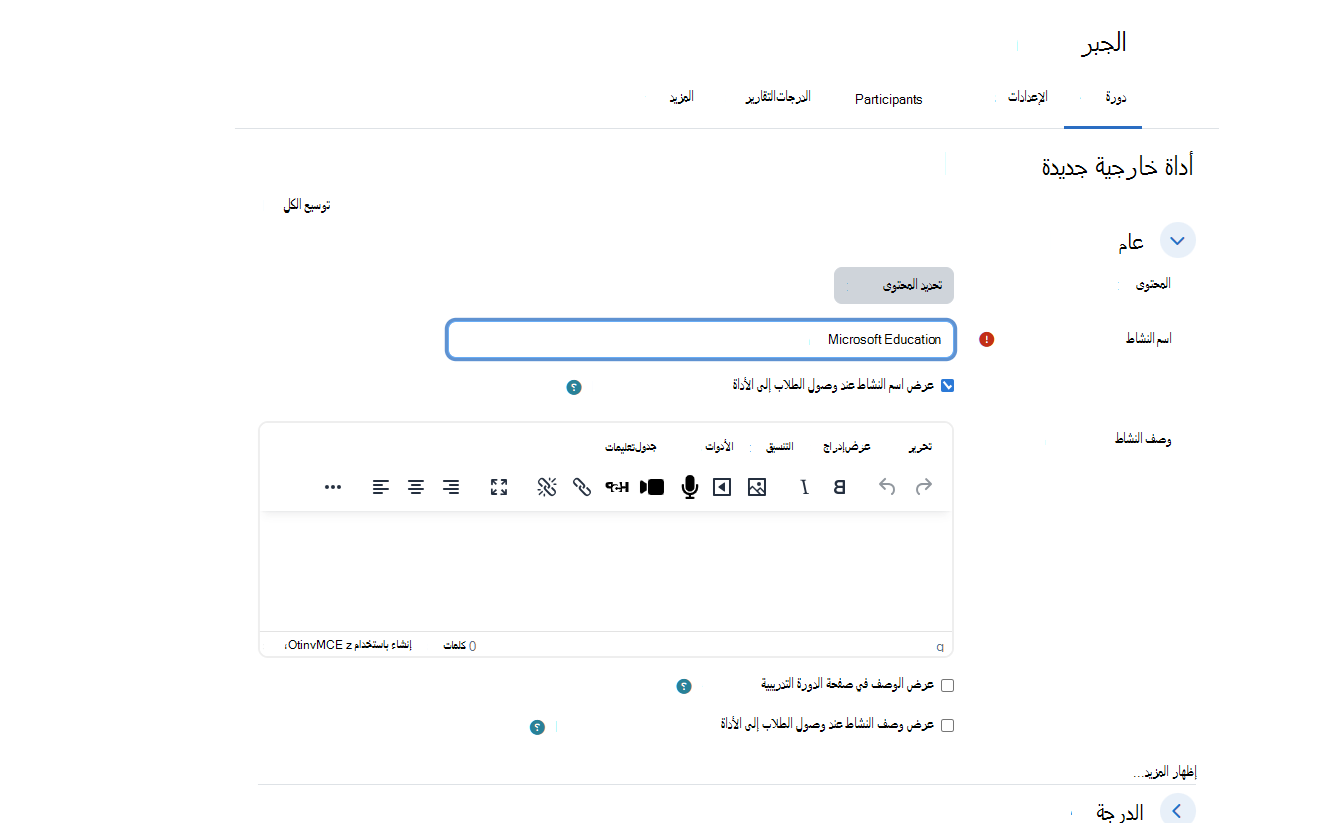Insert an image using the picture icon
1324x823 pixels.
757,487
